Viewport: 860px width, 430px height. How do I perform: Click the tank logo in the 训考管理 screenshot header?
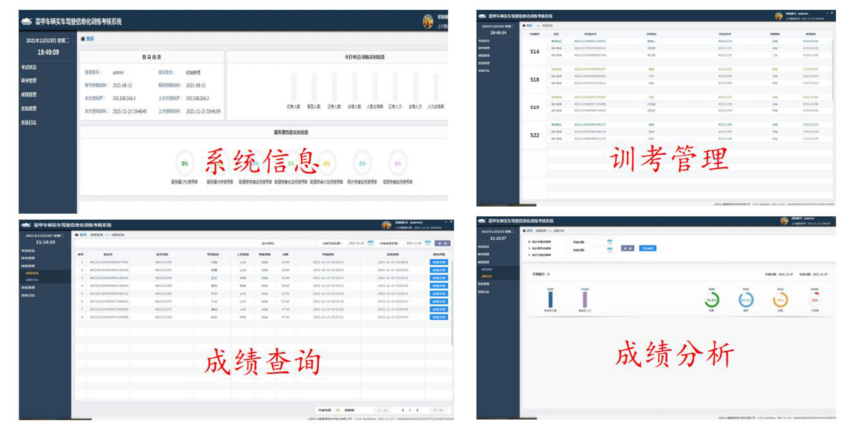pos(483,16)
